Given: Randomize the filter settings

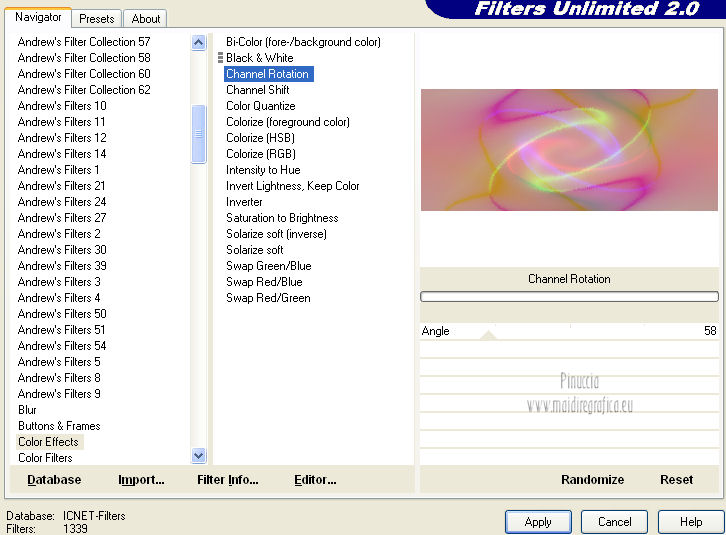Looking at the screenshot, I should (x=592, y=479).
